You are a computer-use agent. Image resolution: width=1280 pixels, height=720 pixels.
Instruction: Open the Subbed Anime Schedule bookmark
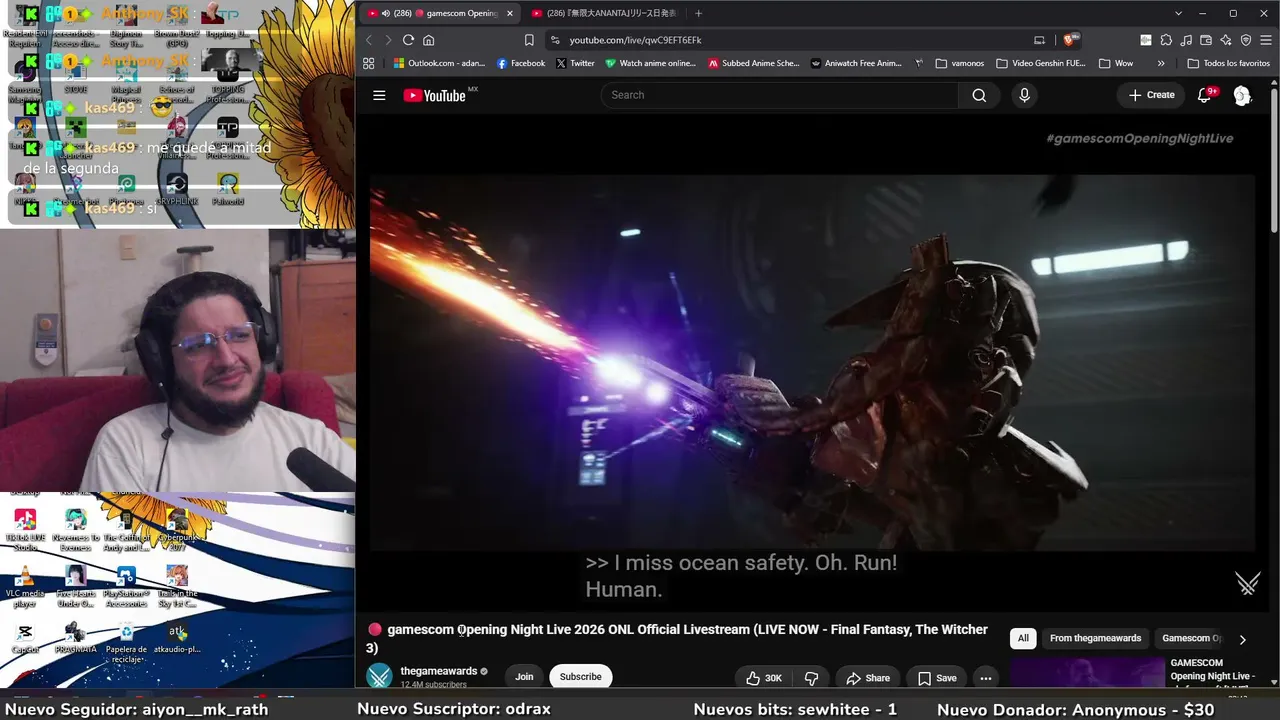pos(753,63)
